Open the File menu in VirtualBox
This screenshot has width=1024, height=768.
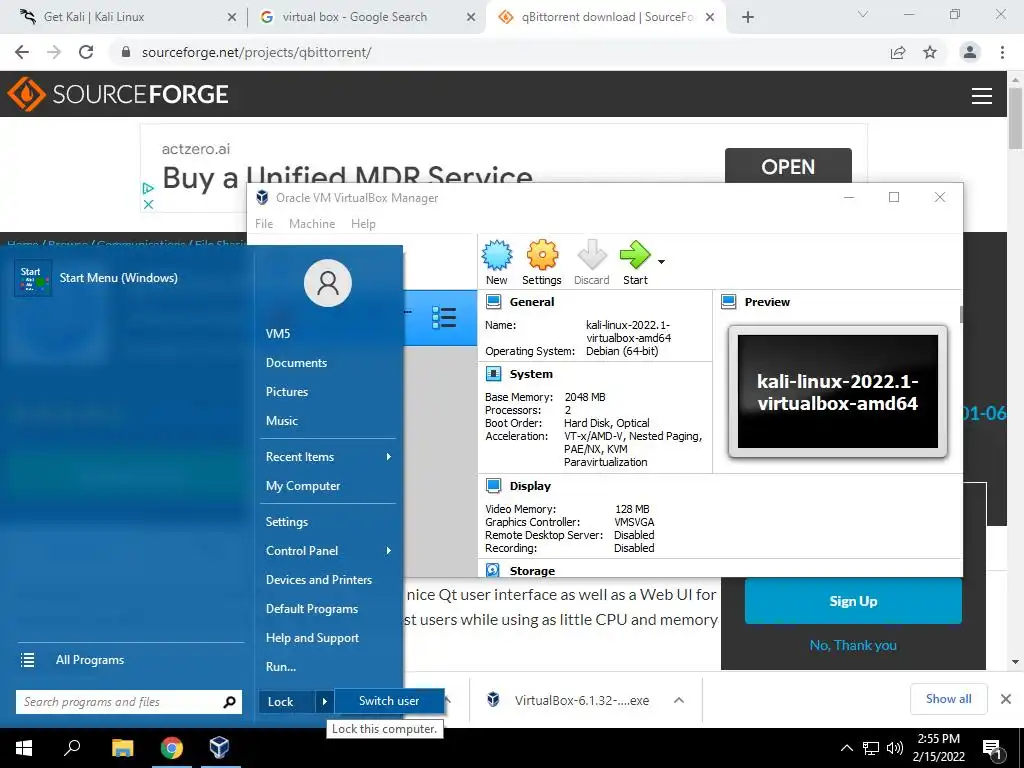(264, 223)
